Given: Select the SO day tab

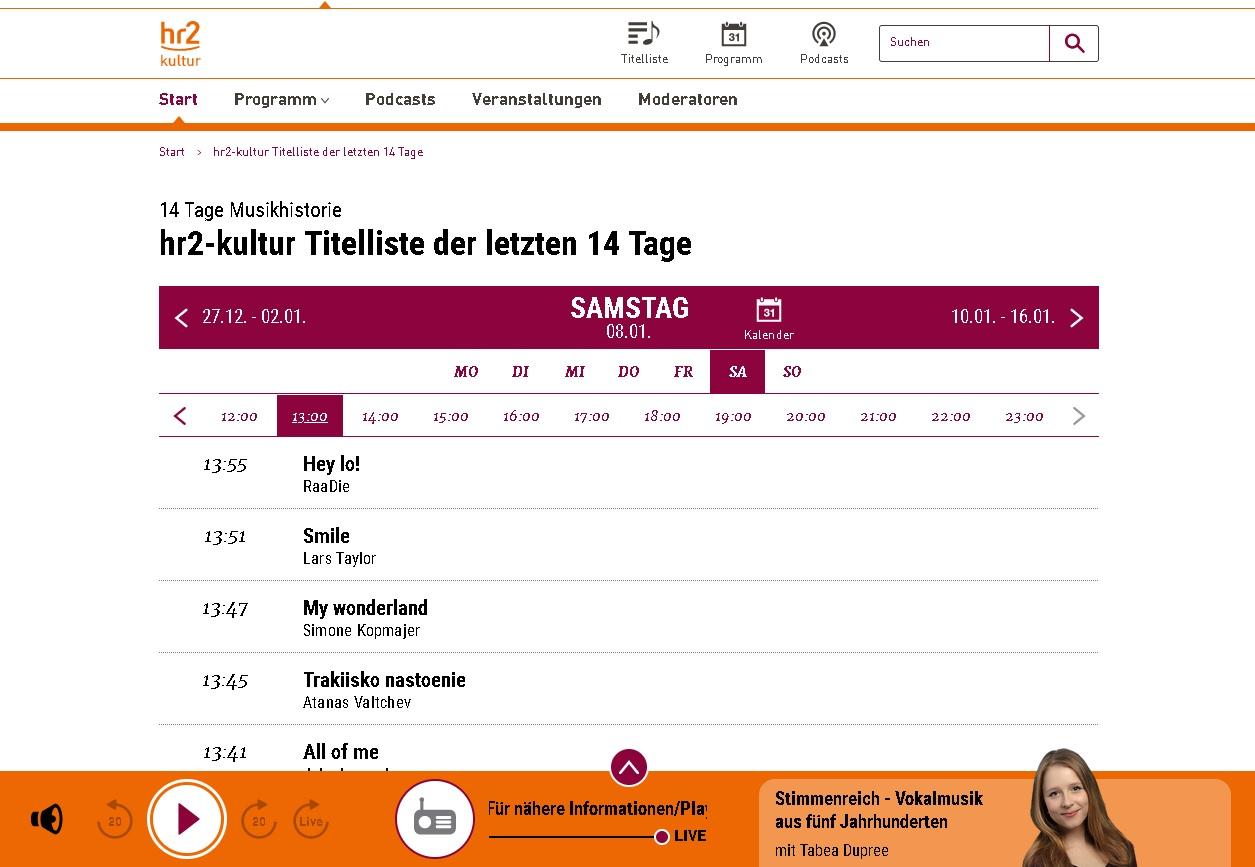Looking at the screenshot, I should coord(792,371).
